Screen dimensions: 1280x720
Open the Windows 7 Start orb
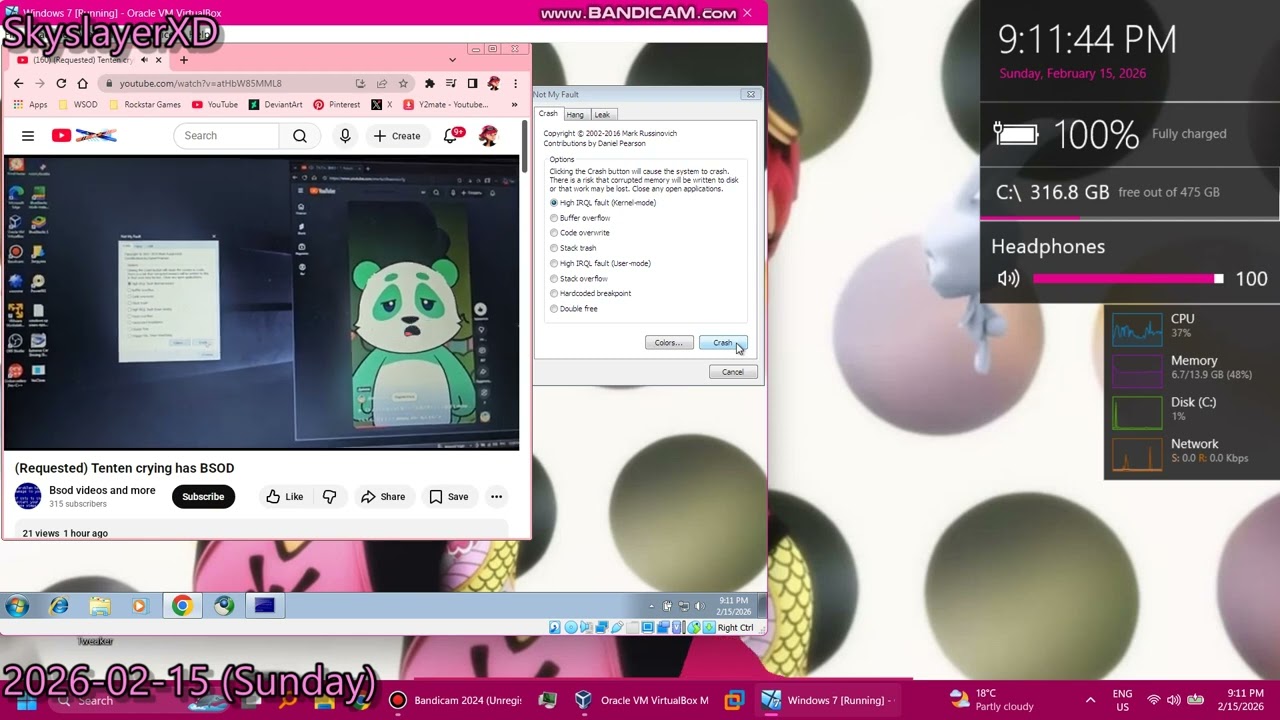[x=17, y=606]
